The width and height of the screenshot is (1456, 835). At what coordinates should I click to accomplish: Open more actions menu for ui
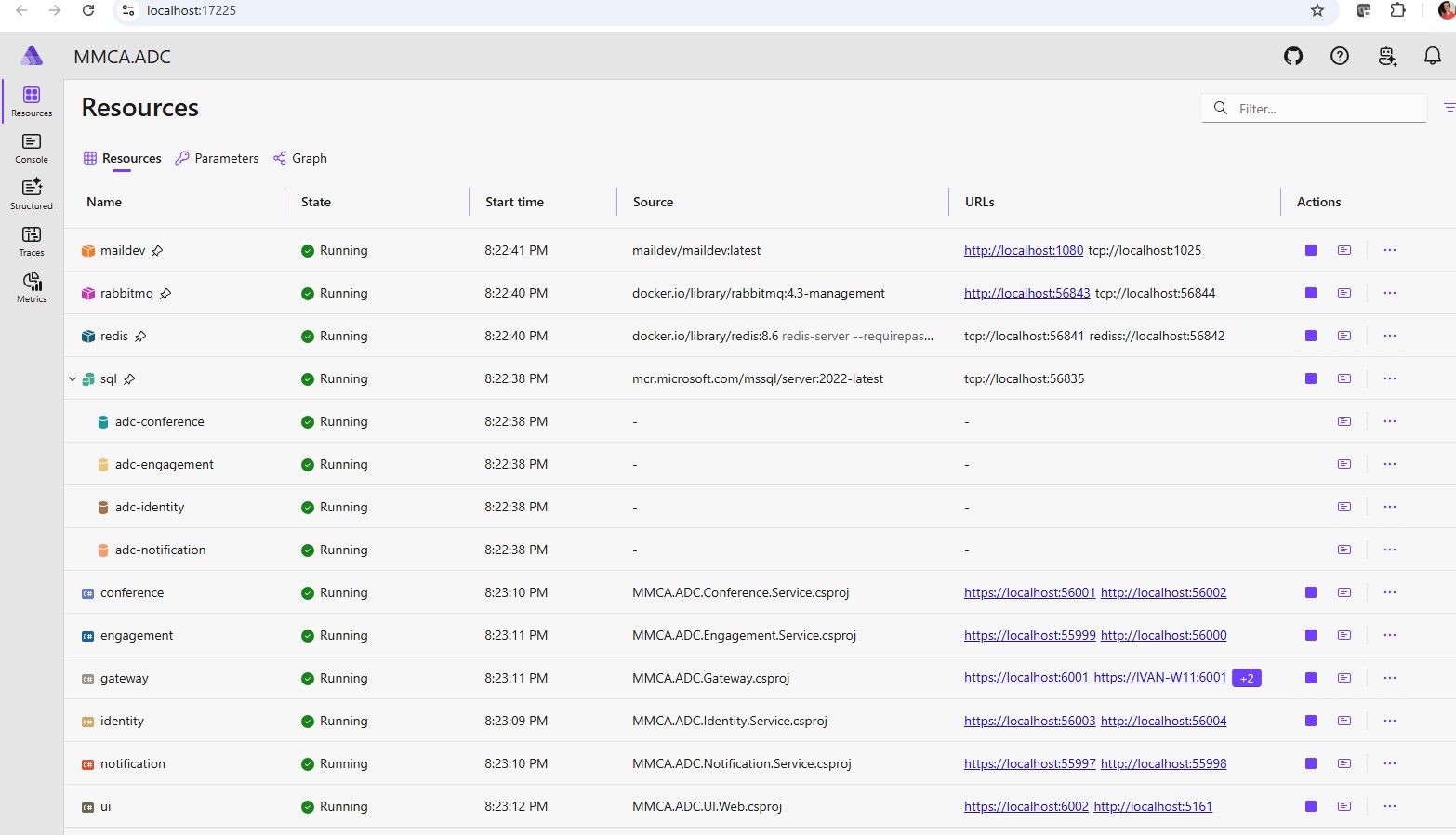coord(1390,806)
